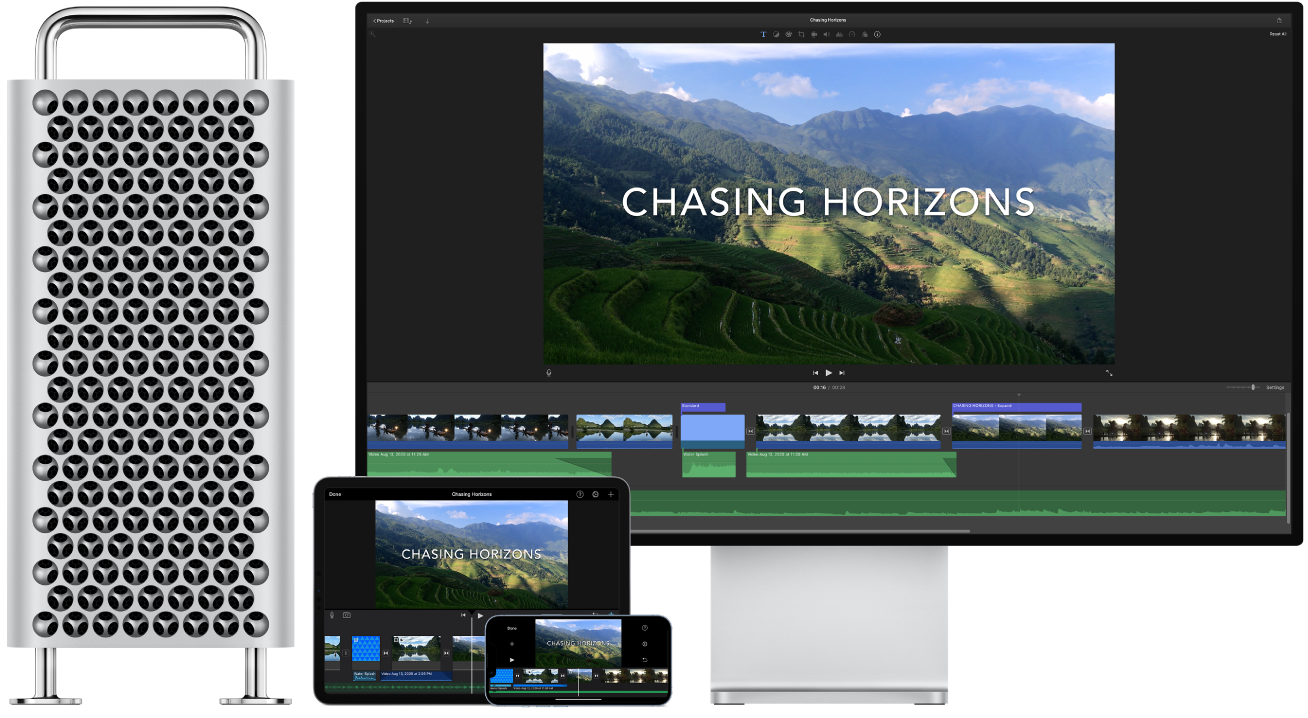Tap Done on the iPad project
1308x718 pixels.
pyautogui.click(x=336, y=494)
